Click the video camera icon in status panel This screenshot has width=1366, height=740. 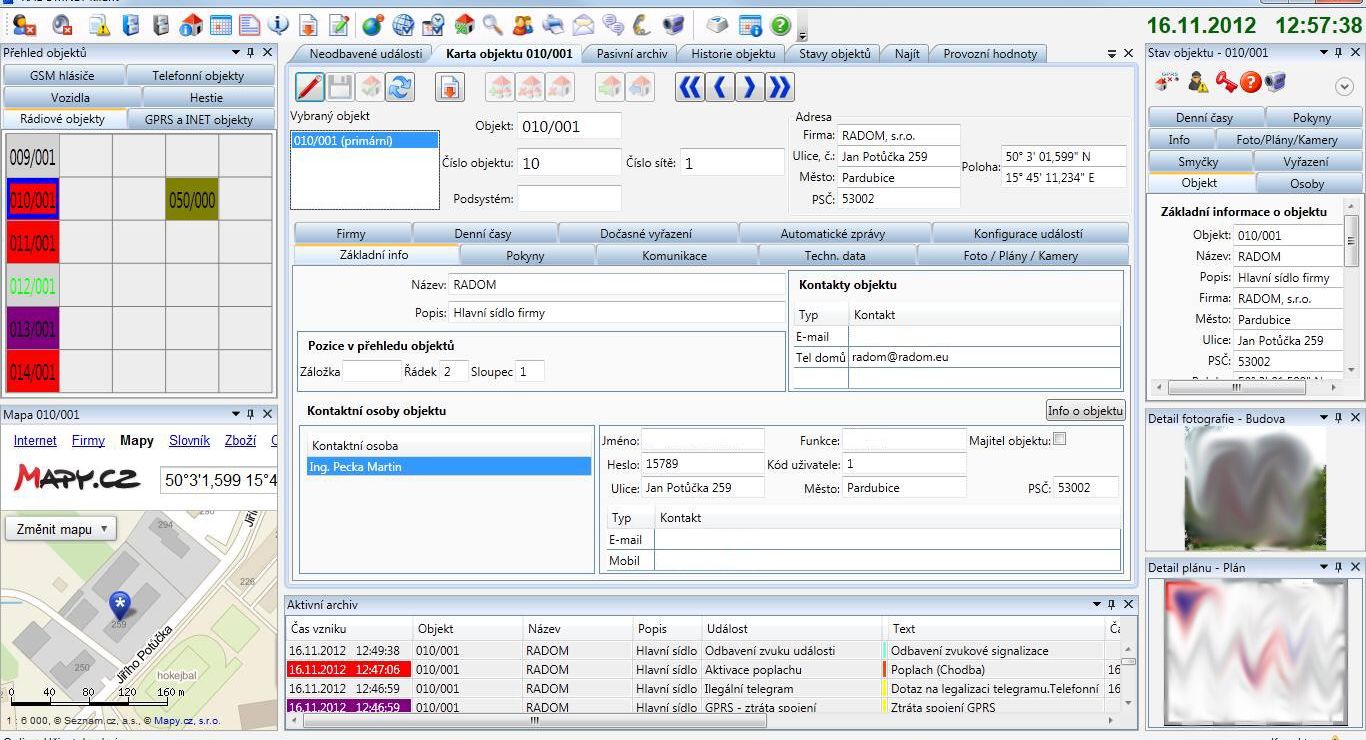pos(1275,82)
